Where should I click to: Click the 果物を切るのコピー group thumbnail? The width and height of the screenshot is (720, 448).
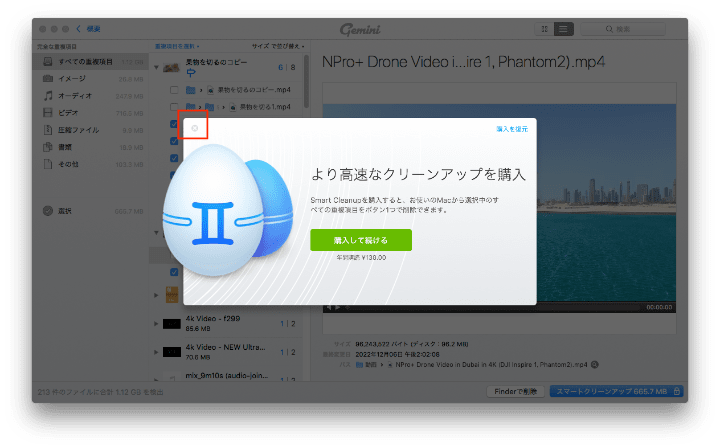tap(171, 67)
